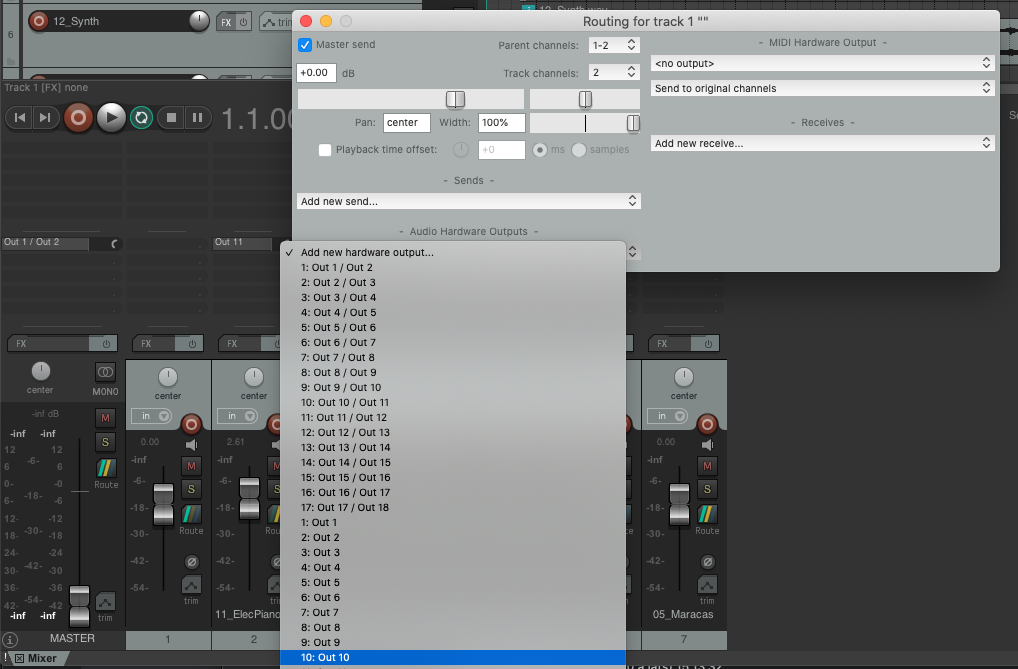Open the Route icon on track 1
The height and width of the screenshot is (669, 1018).
191,514
